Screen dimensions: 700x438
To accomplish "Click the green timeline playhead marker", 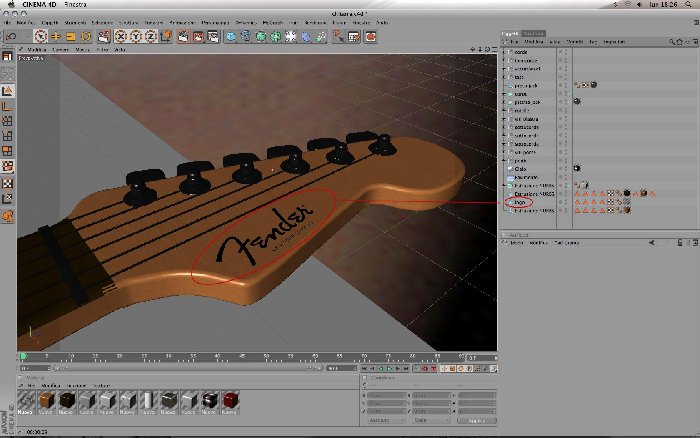I will (23, 357).
